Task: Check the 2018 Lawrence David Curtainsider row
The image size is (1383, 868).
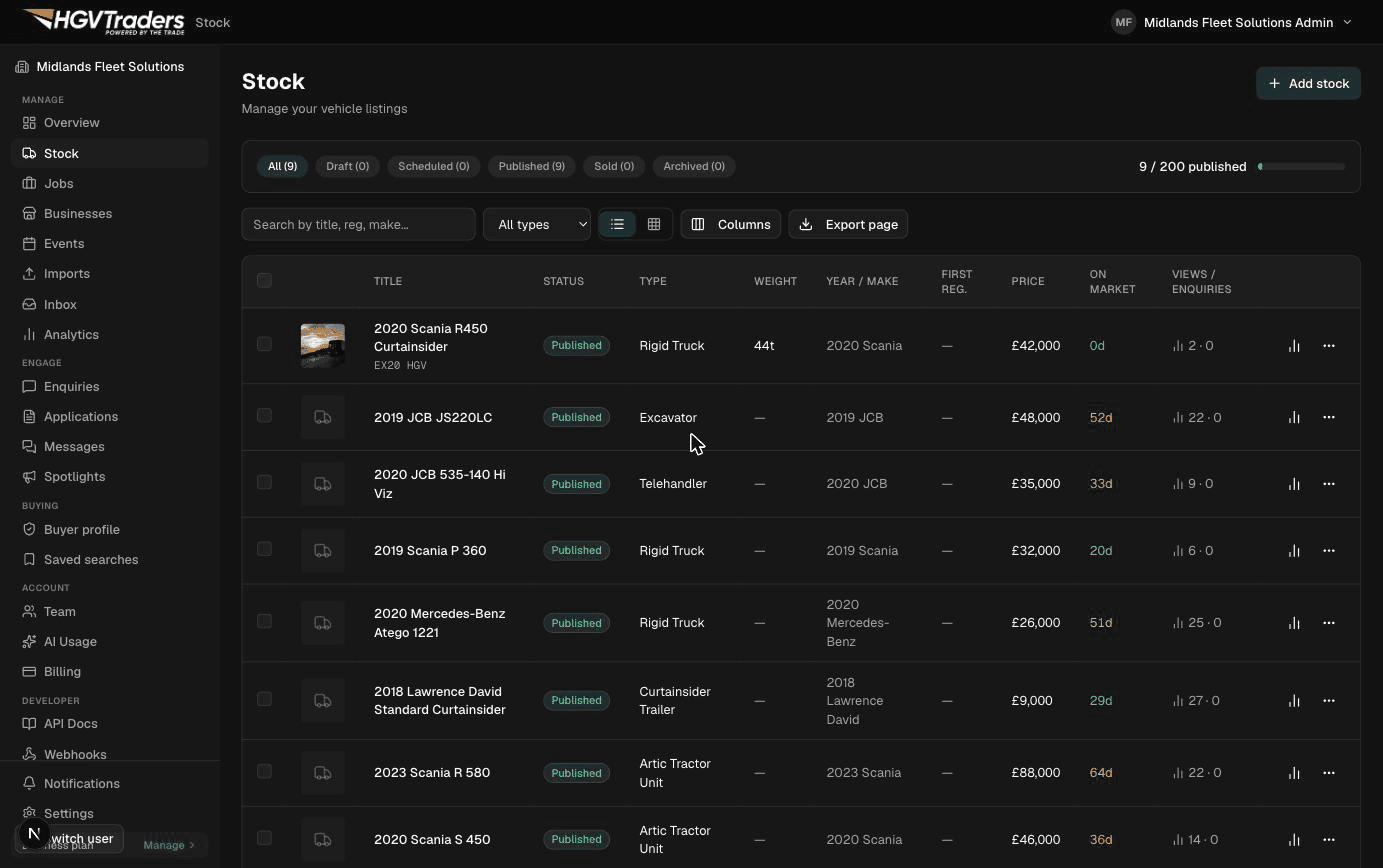Action: tap(264, 699)
